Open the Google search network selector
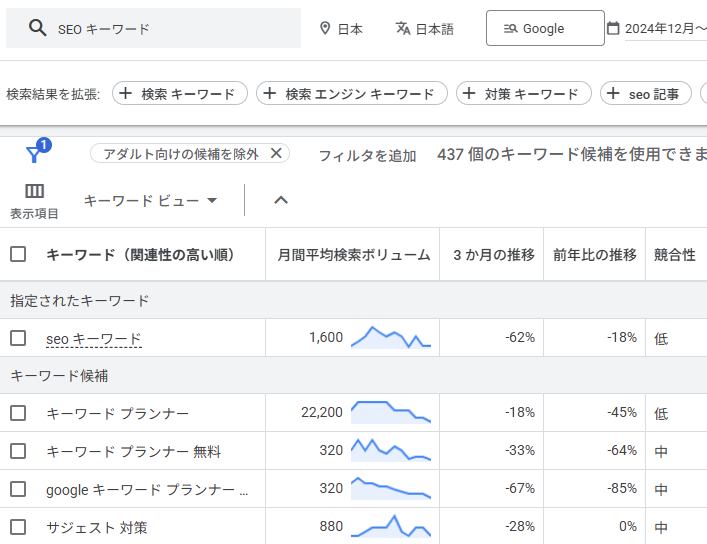The image size is (707, 544). [x=545, y=28]
